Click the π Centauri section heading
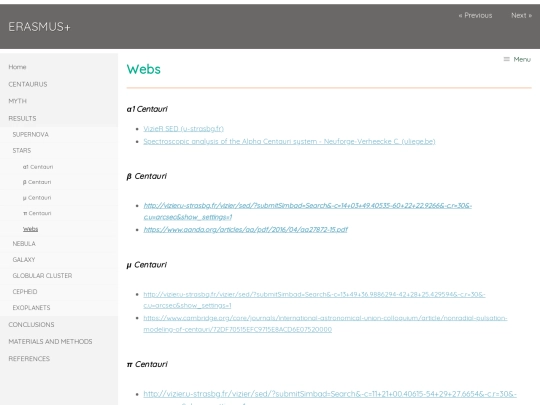 click(x=147, y=364)
